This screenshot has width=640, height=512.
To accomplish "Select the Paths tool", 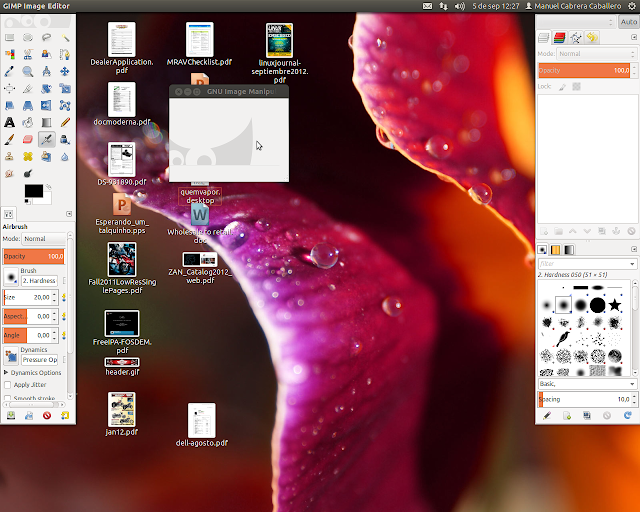I will (x=65, y=54).
